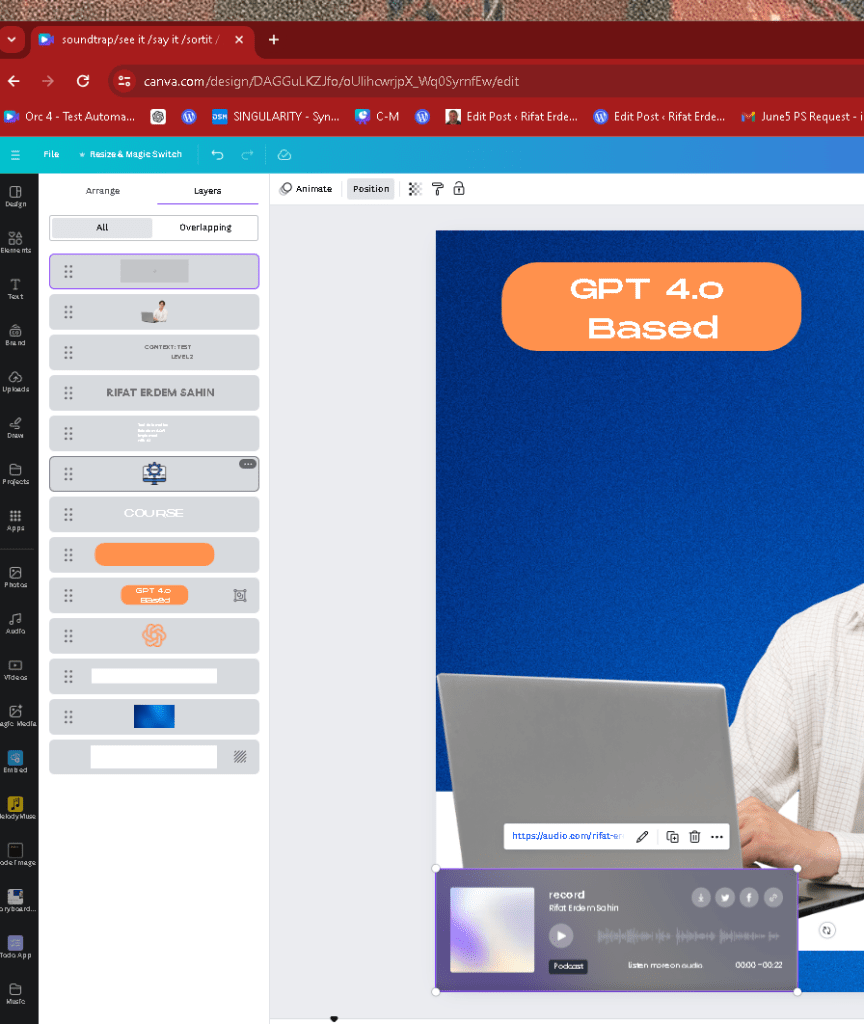
Task: Open the File menu
Action: (x=51, y=154)
